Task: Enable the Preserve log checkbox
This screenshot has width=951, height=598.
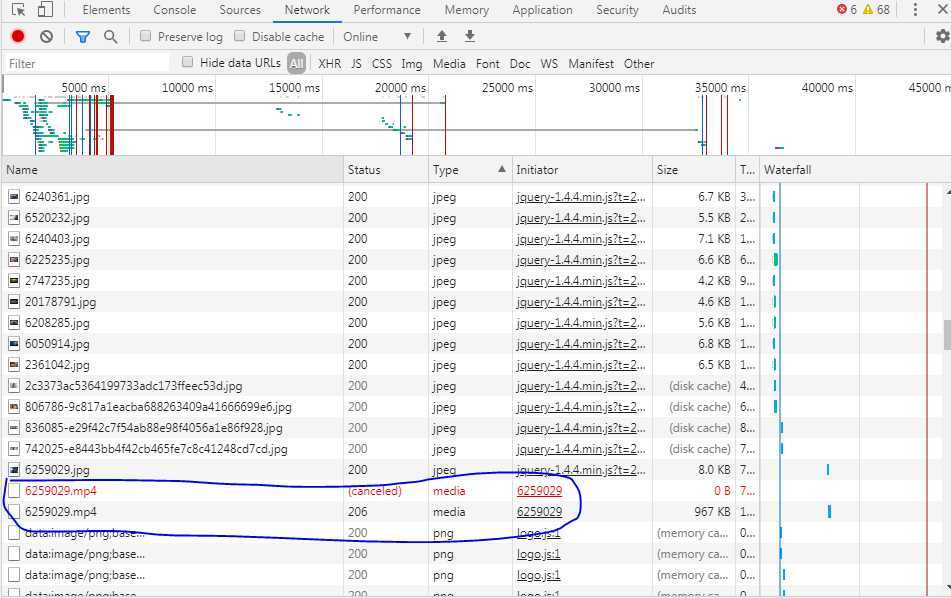Action: [x=146, y=36]
